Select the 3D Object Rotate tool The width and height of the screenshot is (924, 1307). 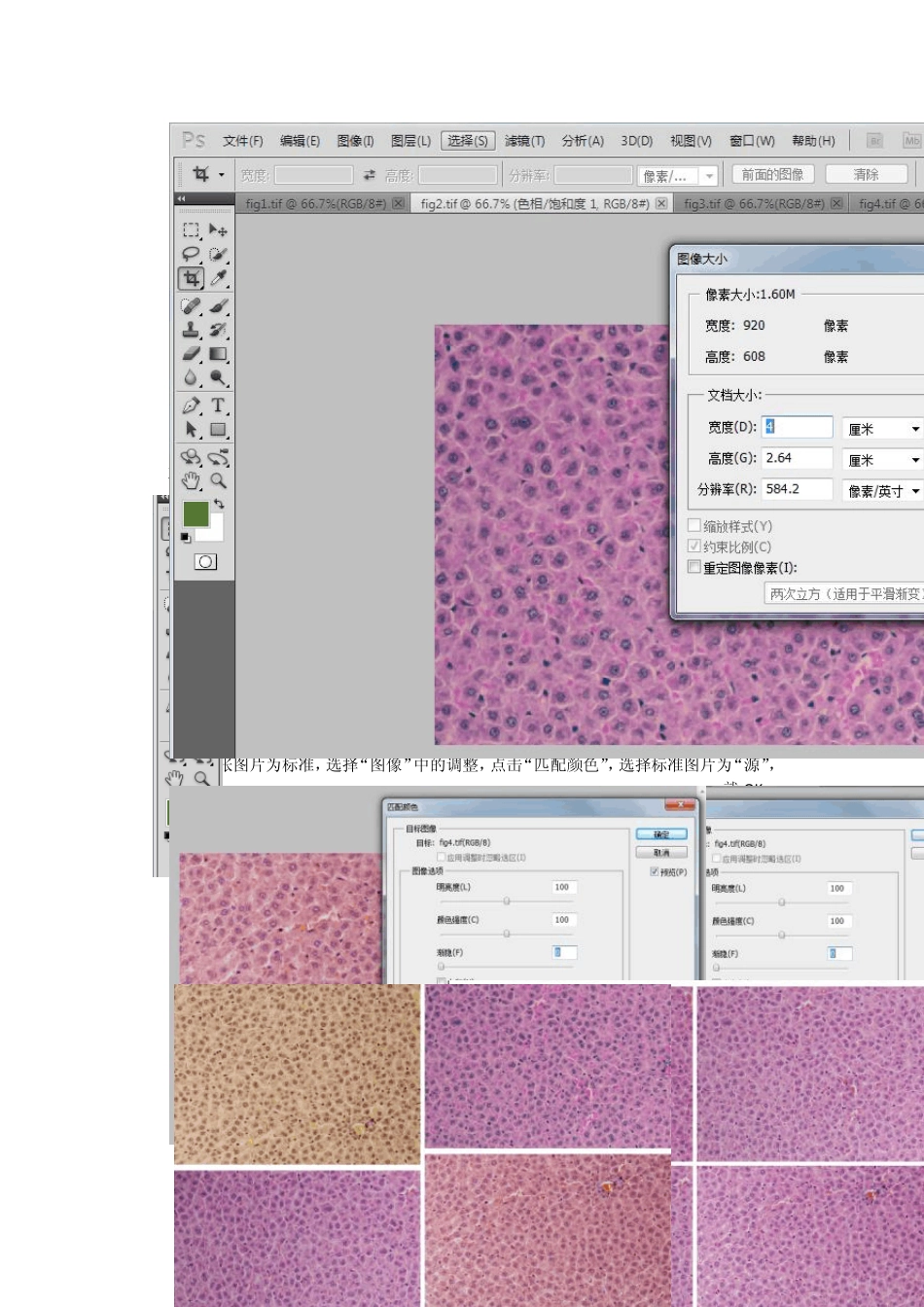click(x=191, y=457)
